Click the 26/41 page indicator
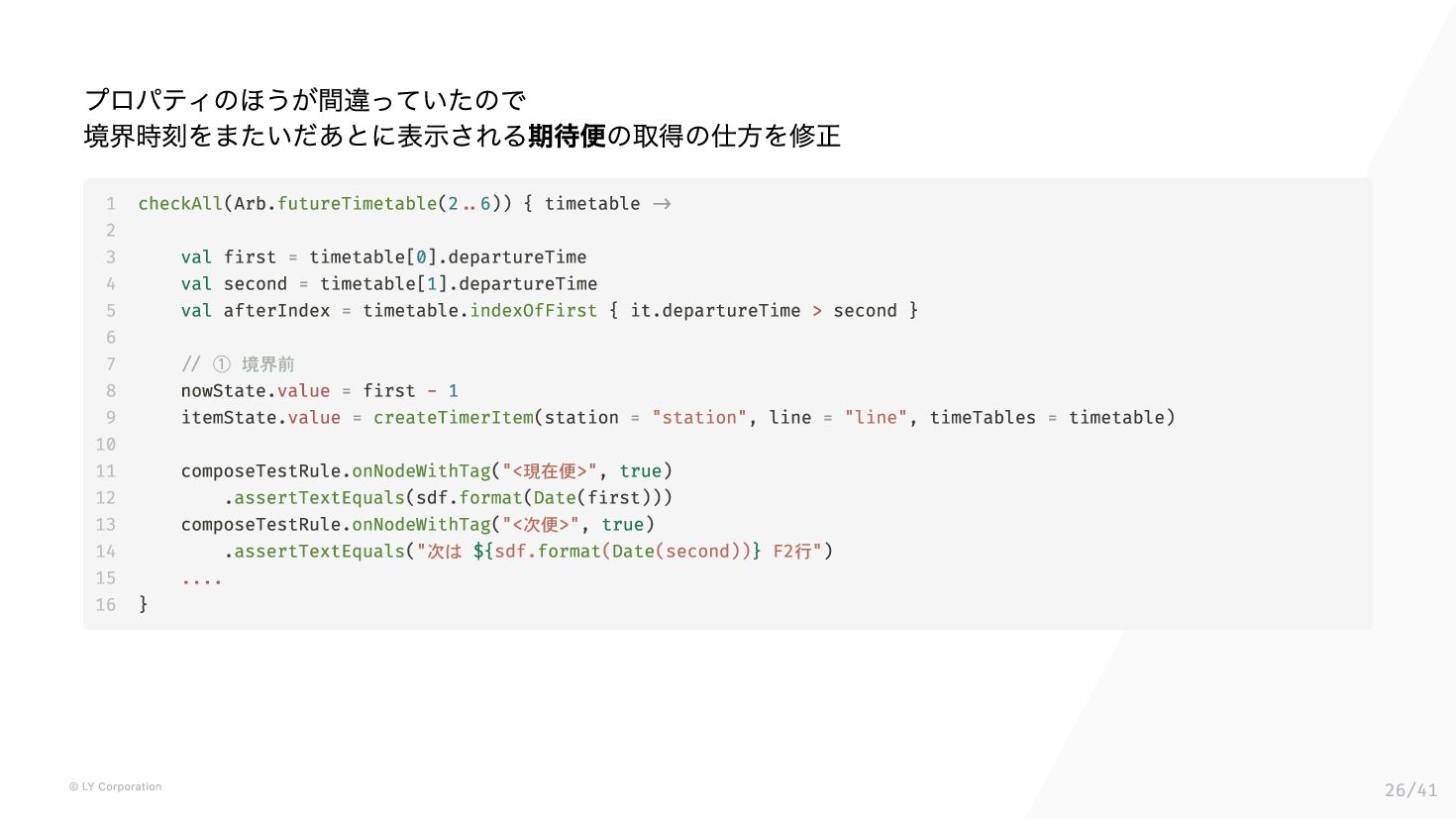The height and width of the screenshot is (820, 1456). [x=1410, y=790]
